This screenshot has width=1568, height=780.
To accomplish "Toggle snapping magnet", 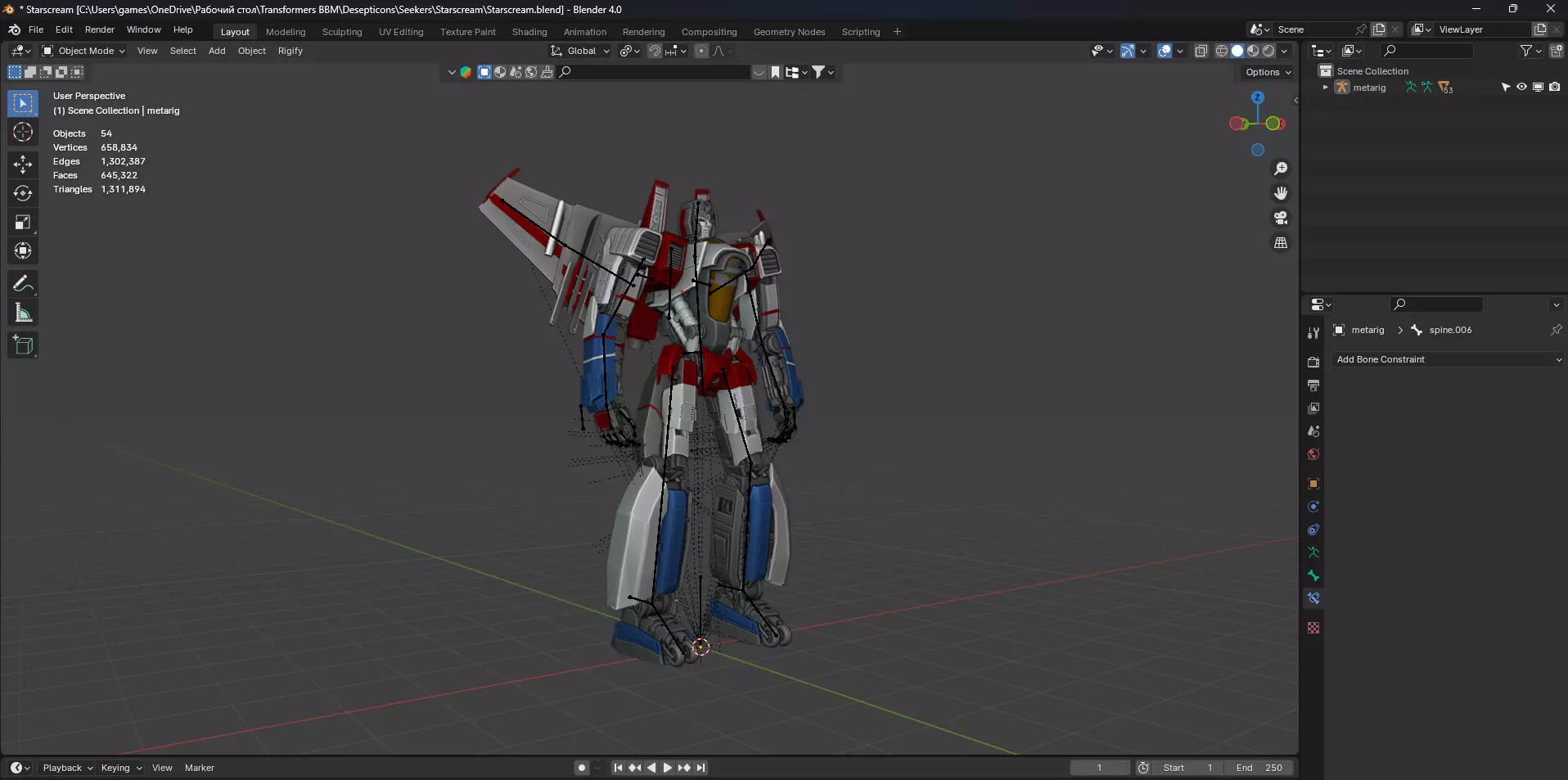I will 655,51.
